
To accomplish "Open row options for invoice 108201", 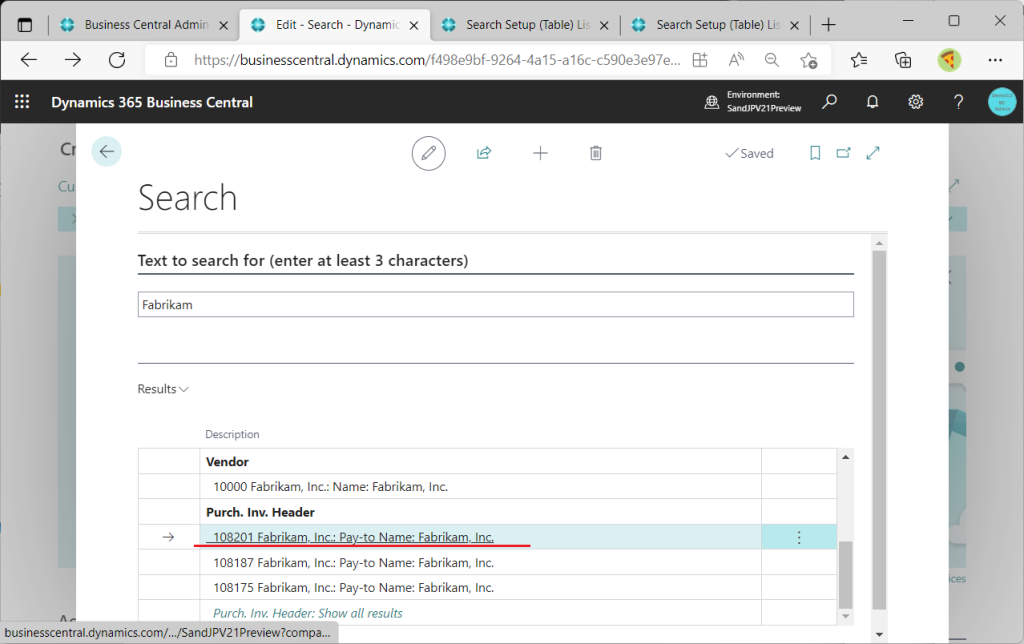I will point(799,538).
